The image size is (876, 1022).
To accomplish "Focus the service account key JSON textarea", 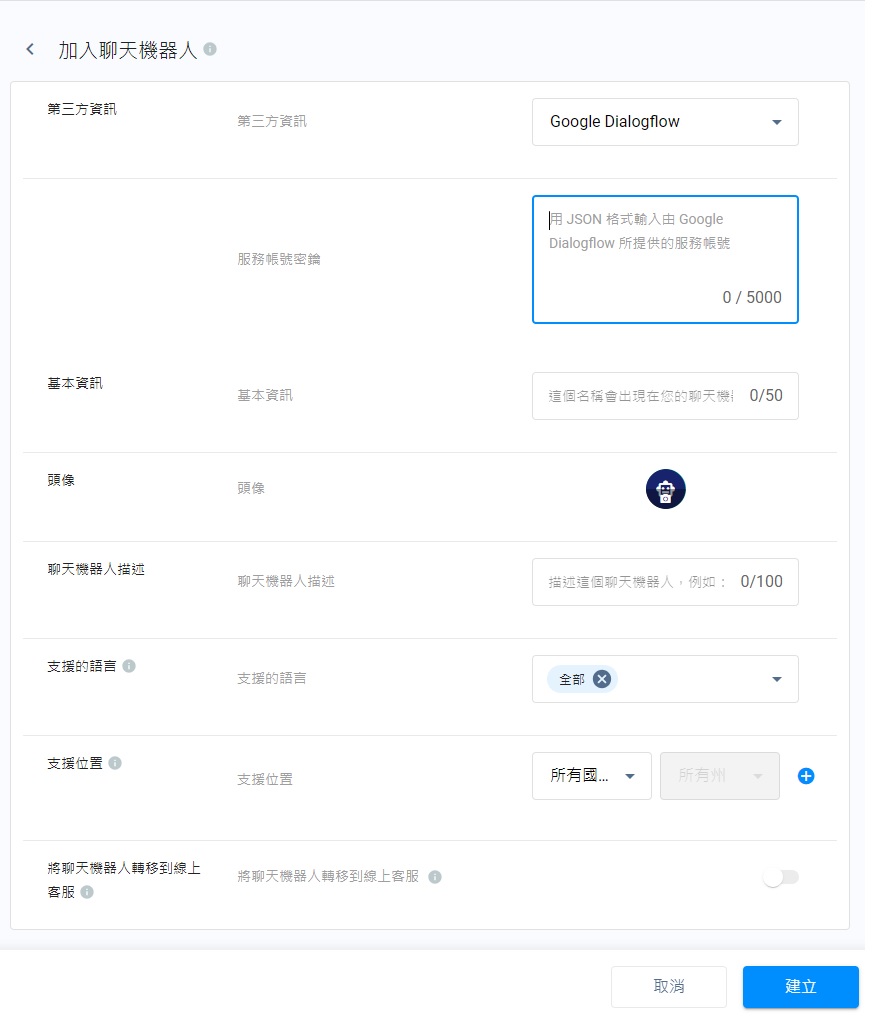I will 665,259.
